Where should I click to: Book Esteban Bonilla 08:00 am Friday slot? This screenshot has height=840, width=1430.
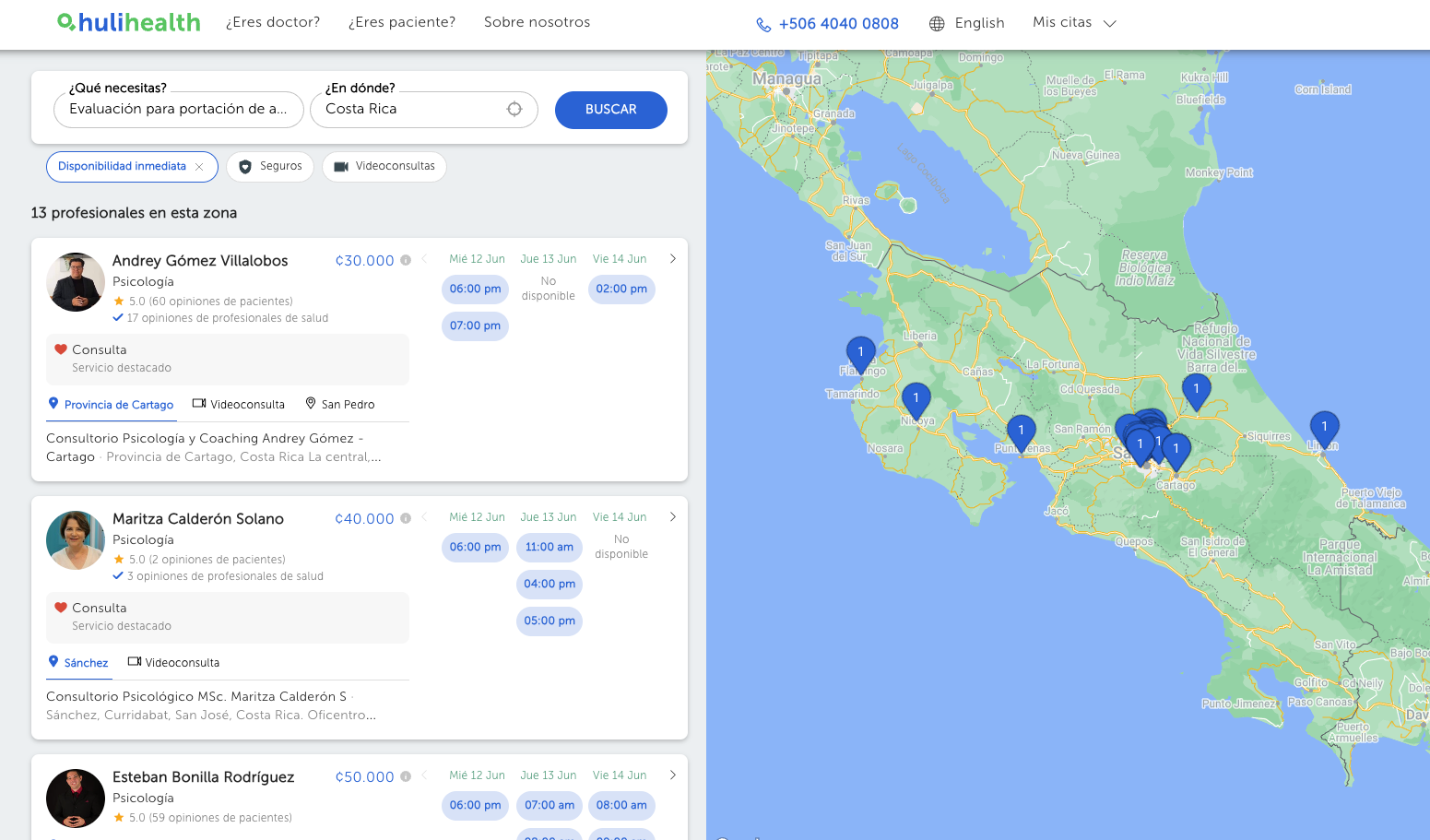621,806
